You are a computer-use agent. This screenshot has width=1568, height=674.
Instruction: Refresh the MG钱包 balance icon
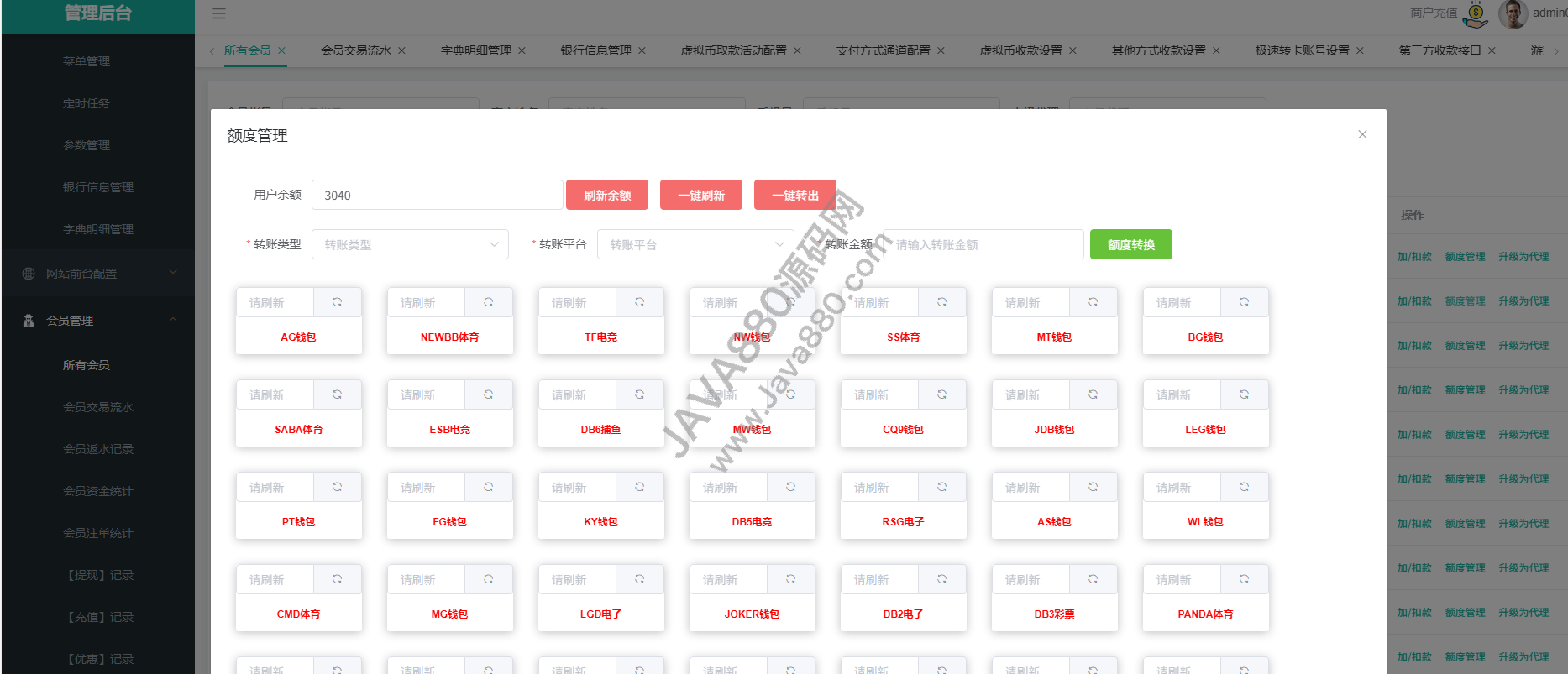point(489,579)
